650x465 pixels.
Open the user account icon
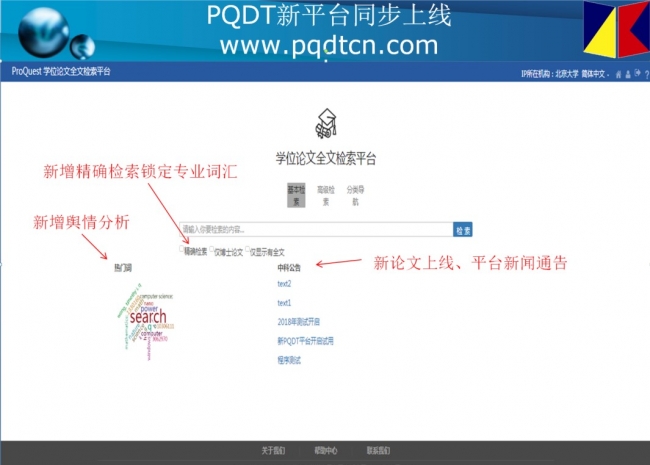pos(628,74)
